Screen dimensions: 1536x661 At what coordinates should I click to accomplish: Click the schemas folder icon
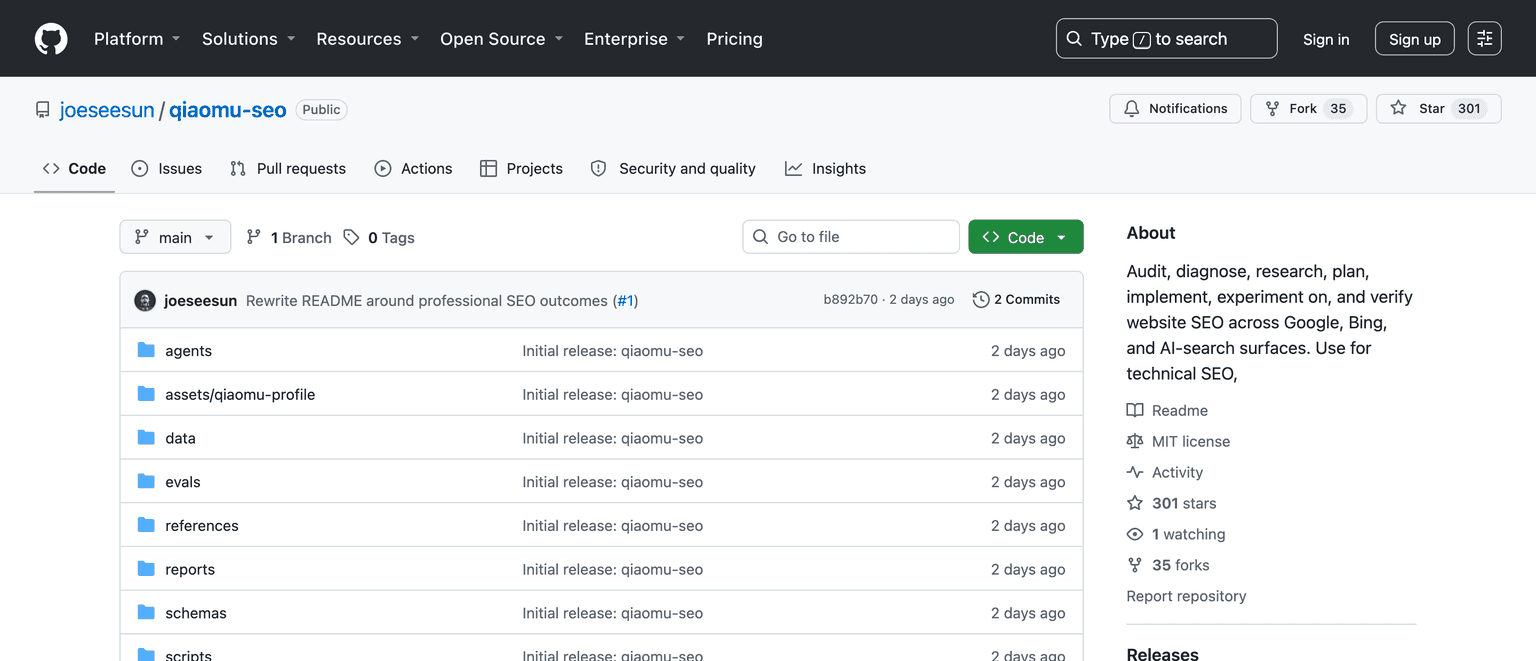pyautogui.click(x=146, y=612)
